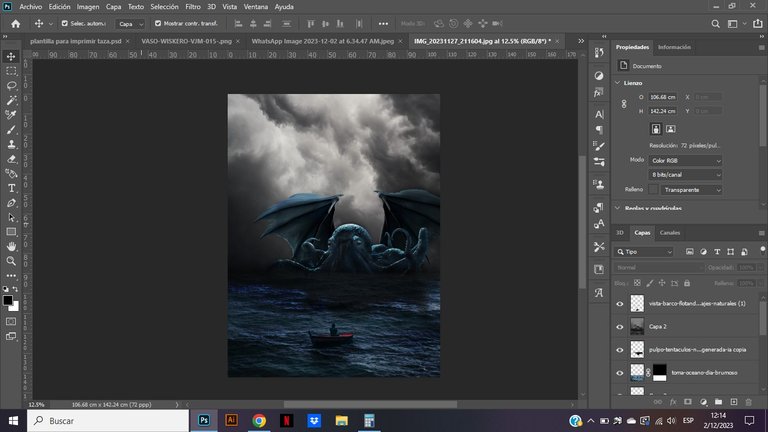
Task: Reset default foreground and background colors
Action: (x=6, y=289)
